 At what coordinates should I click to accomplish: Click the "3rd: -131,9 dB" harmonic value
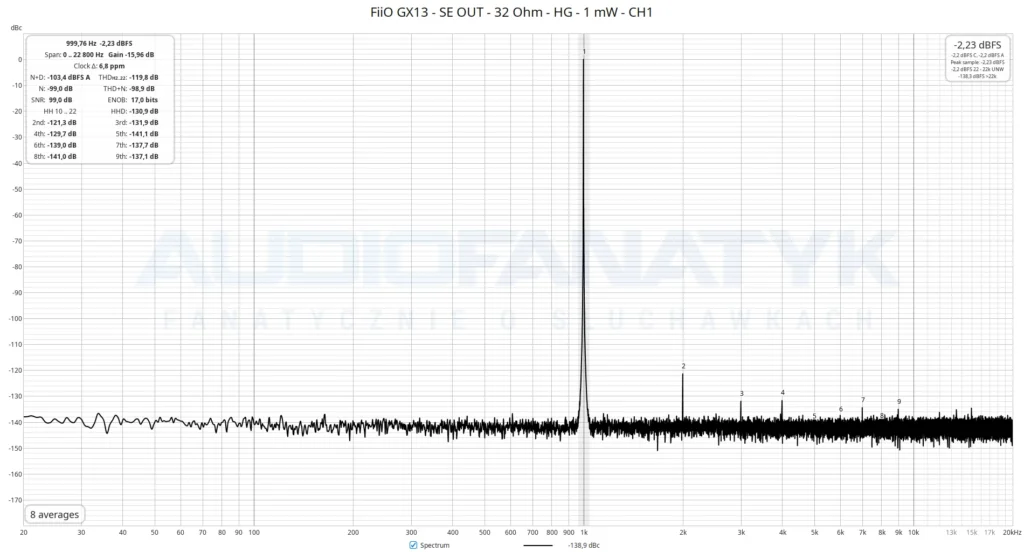[136, 122]
